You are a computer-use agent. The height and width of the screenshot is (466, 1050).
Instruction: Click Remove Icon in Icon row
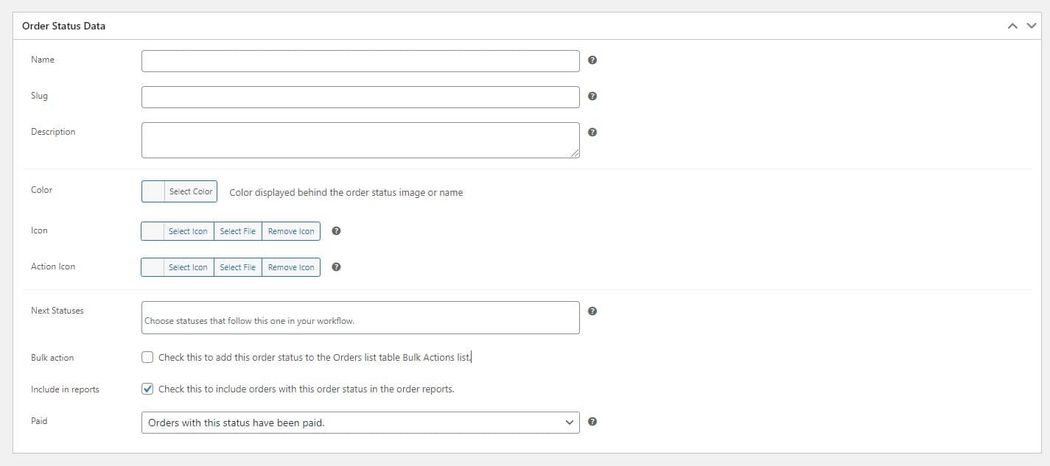click(x=291, y=231)
